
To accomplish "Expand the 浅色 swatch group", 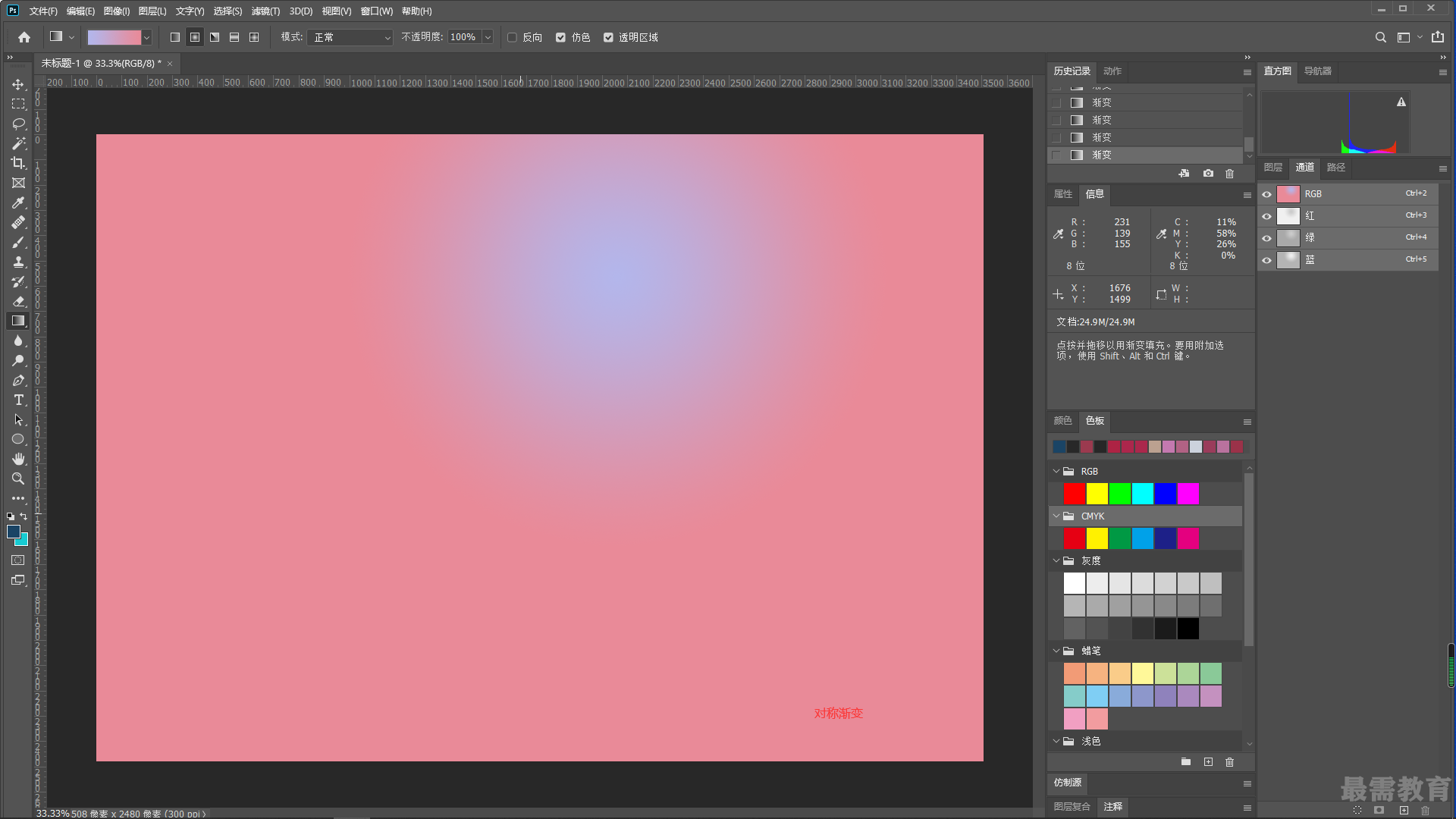I will coord(1056,741).
